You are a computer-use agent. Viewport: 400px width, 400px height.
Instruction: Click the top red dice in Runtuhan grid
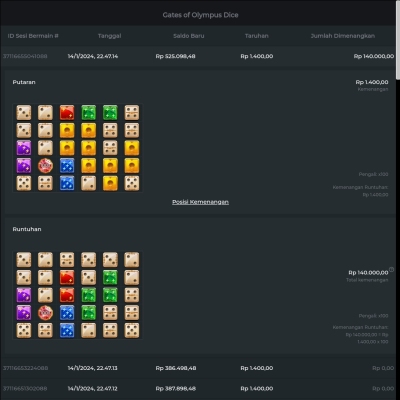tap(67, 277)
